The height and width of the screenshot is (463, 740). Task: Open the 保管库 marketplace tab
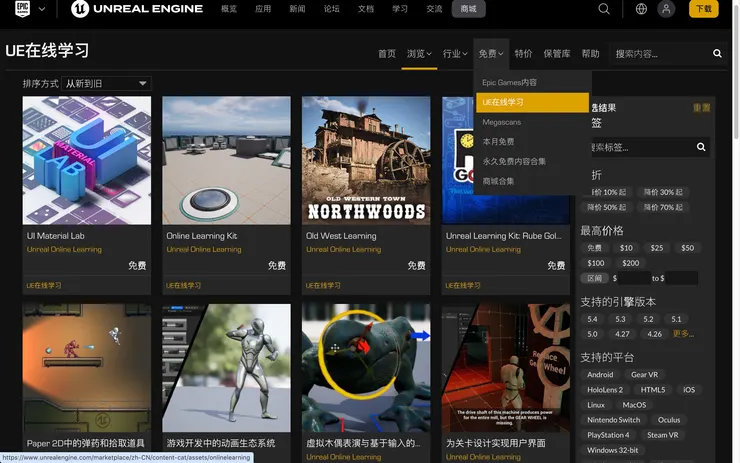pyautogui.click(x=557, y=54)
